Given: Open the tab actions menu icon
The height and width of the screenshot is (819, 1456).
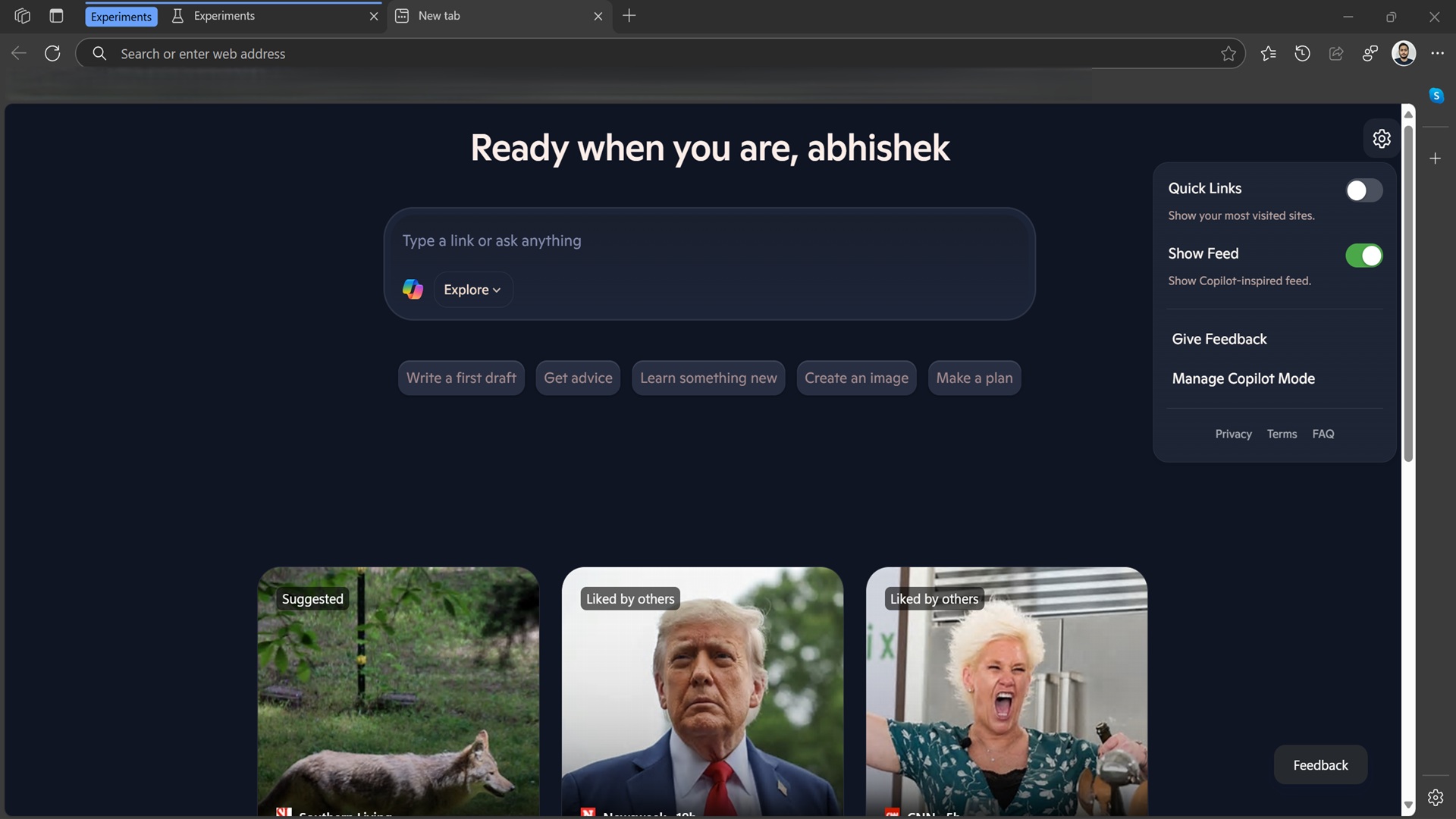Looking at the screenshot, I should coord(56,15).
